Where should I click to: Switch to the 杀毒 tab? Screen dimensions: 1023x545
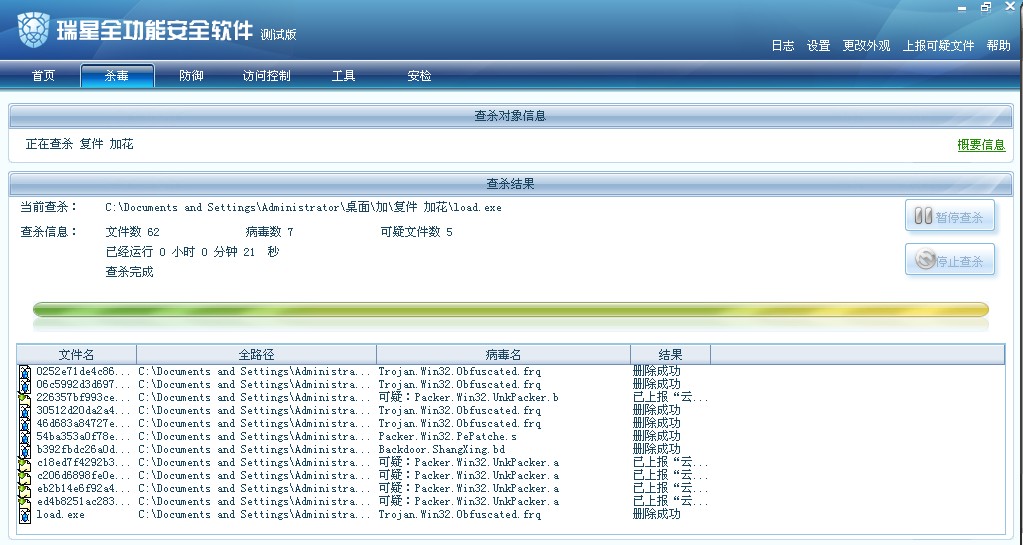117,76
